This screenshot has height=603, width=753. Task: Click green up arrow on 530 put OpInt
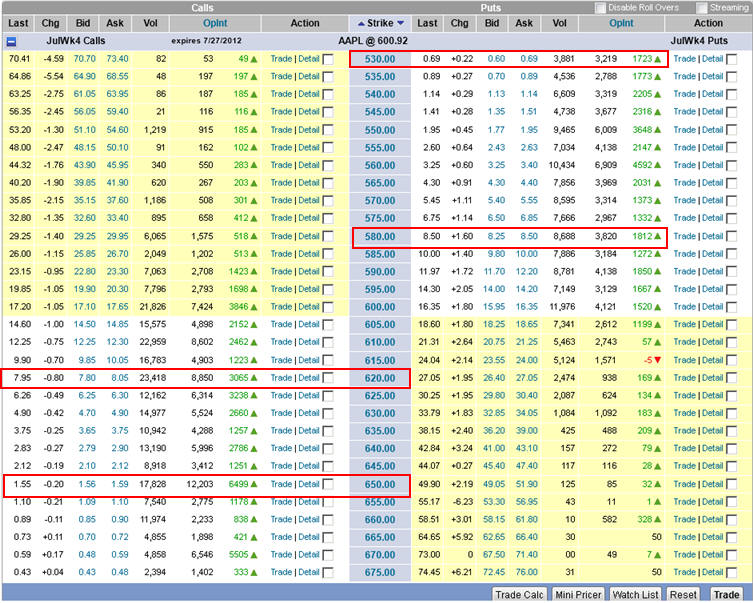pyautogui.click(x=657, y=60)
